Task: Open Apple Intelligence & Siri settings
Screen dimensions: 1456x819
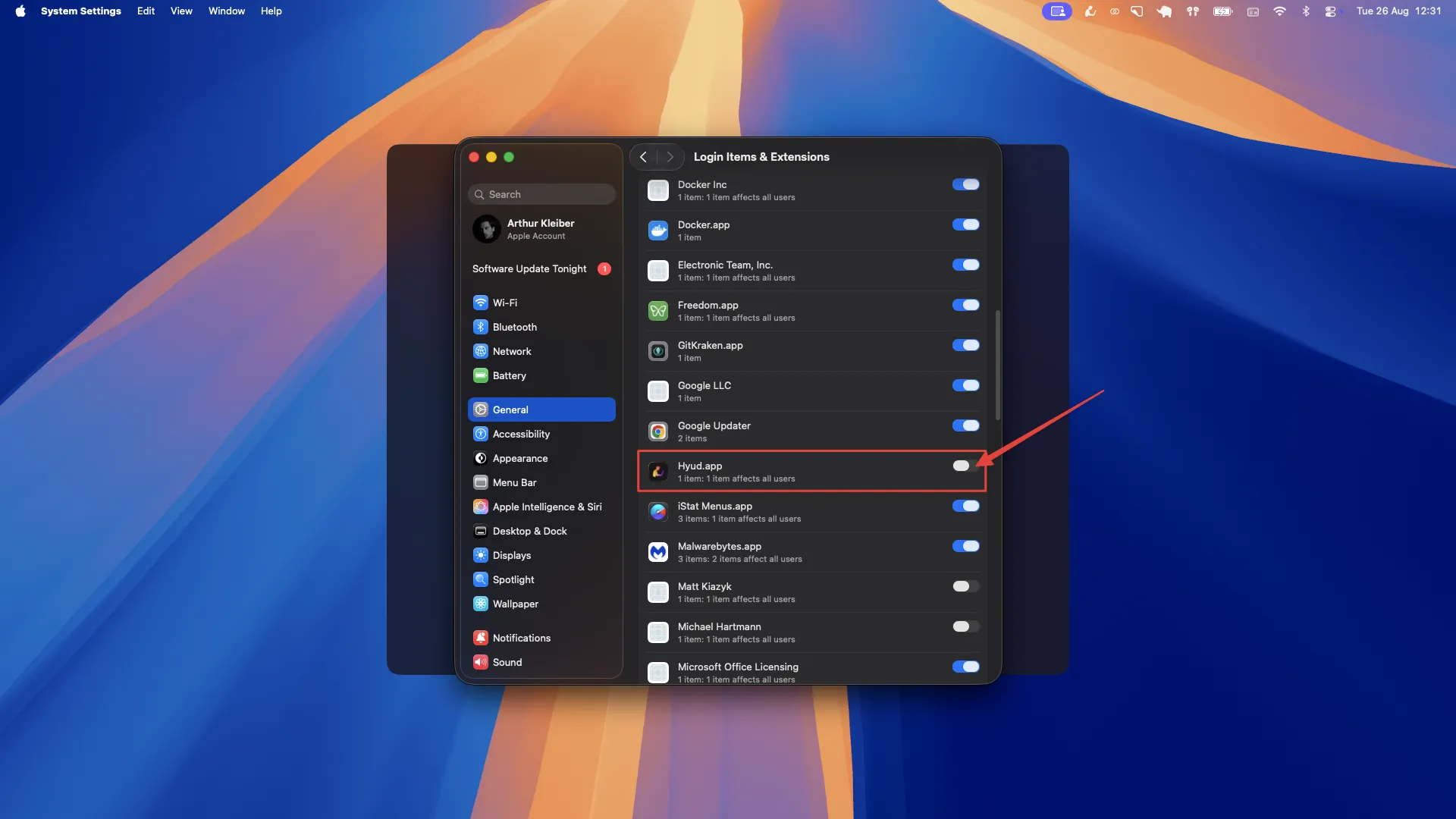Action: [546, 507]
